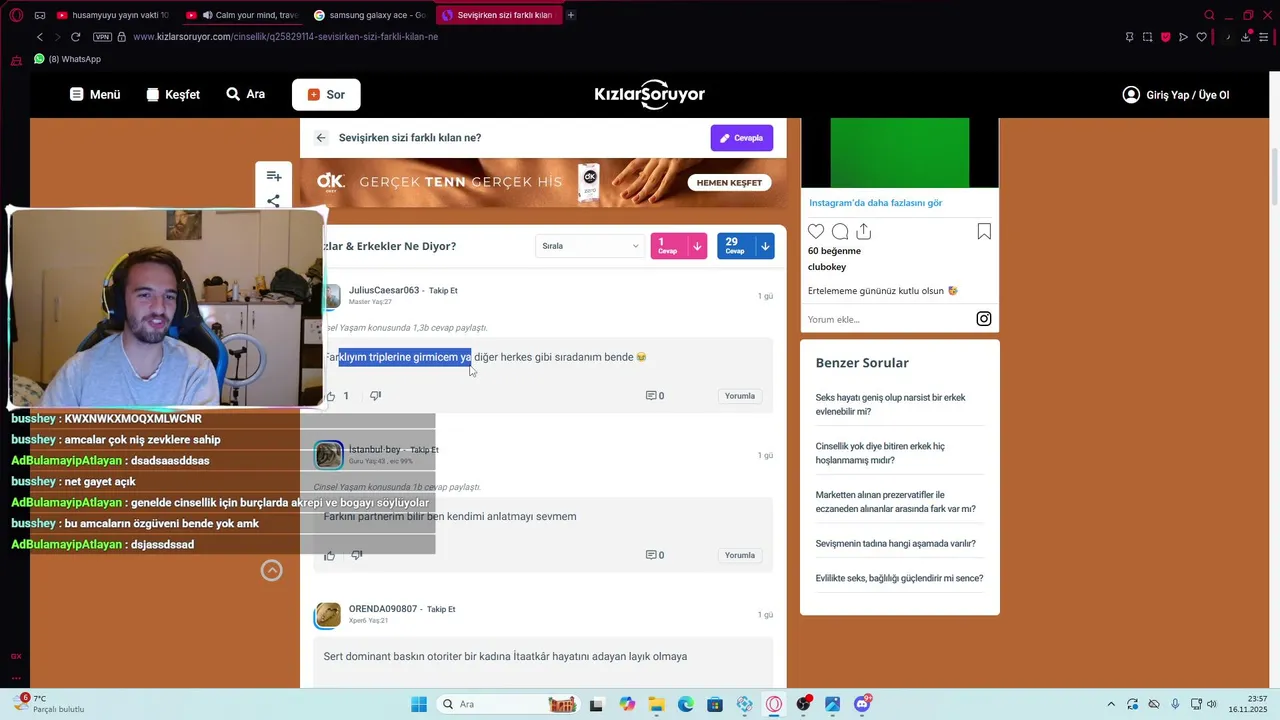The width and height of the screenshot is (1280, 720).
Task: Like Istanbul-bey's answer with thumbs up
Action: click(x=330, y=555)
